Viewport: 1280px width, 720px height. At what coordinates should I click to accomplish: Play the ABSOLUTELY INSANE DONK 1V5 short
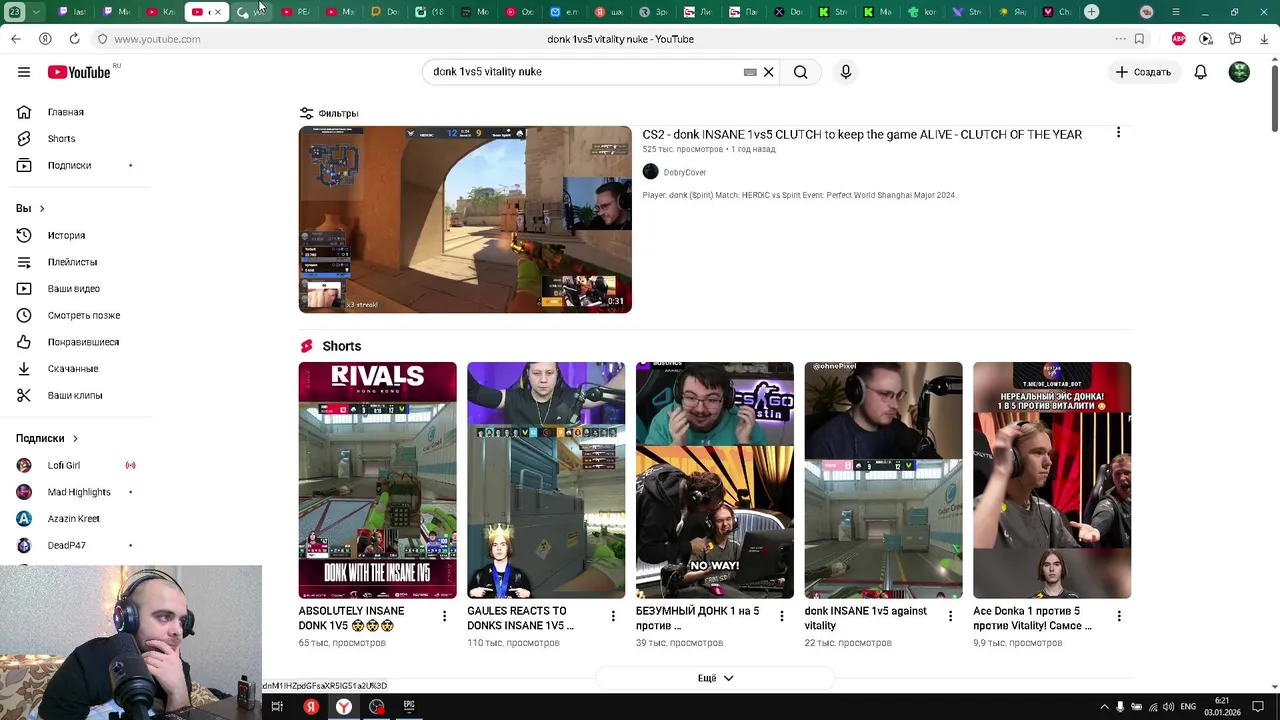pos(377,480)
